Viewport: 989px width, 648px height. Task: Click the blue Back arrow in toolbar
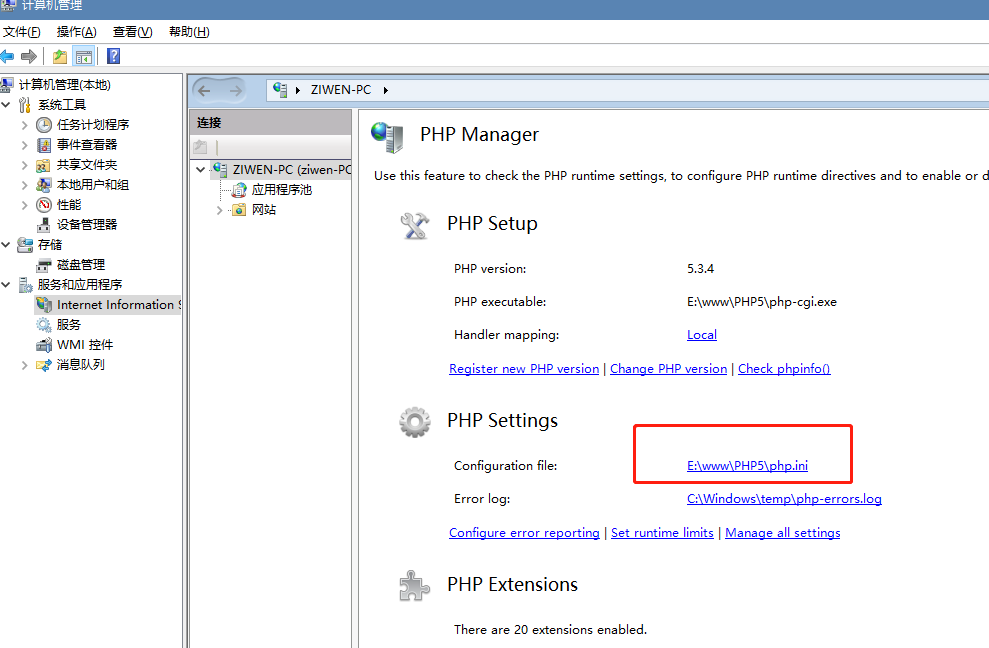[x=8, y=56]
